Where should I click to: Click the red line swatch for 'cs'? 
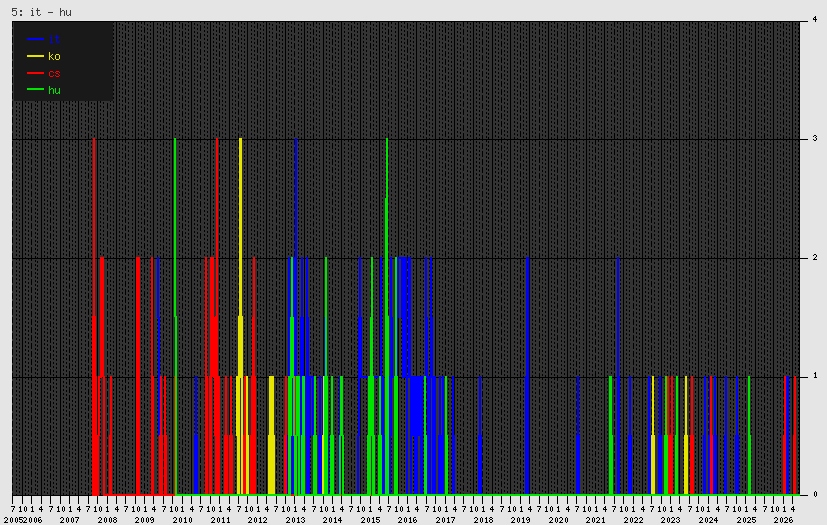click(35, 73)
